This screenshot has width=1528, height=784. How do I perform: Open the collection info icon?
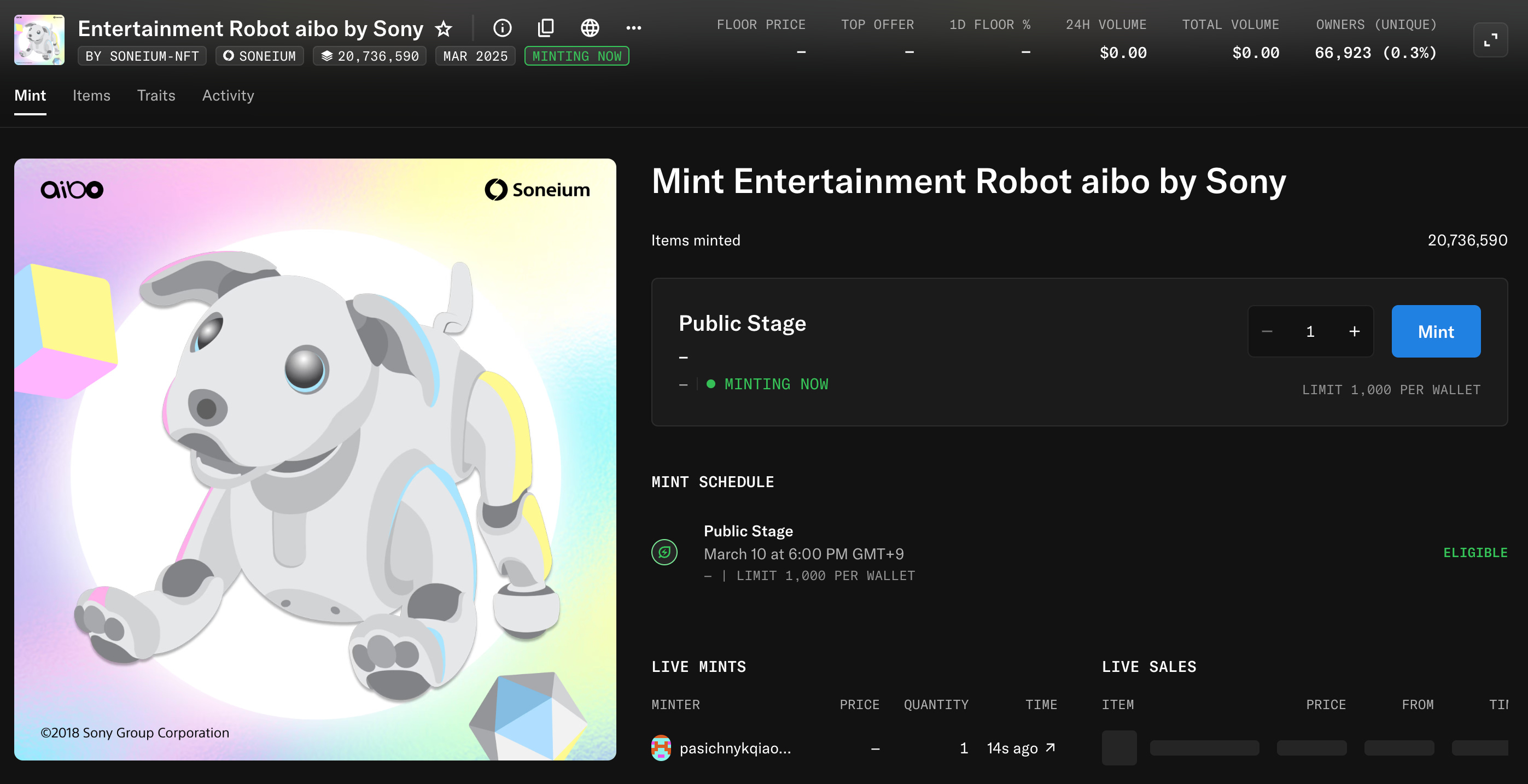pyautogui.click(x=502, y=28)
